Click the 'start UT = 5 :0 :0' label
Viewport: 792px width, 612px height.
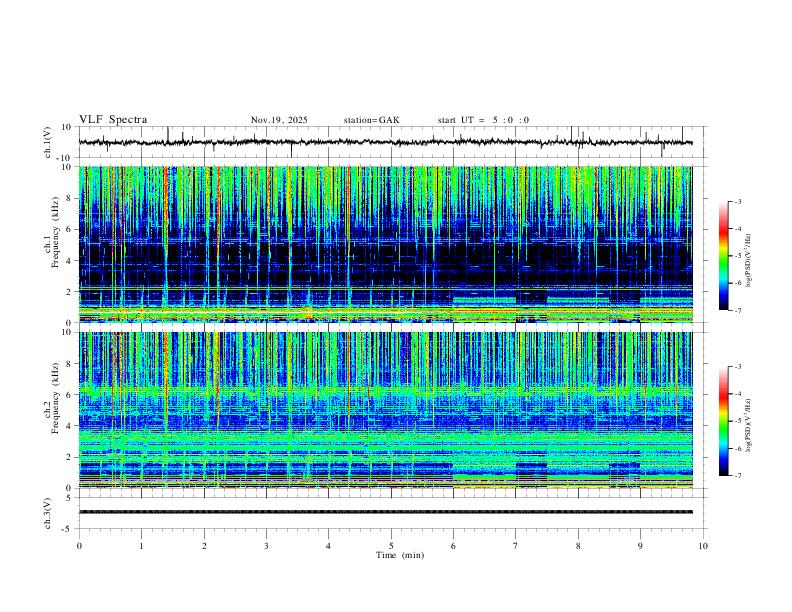click(x=483, y=120)
